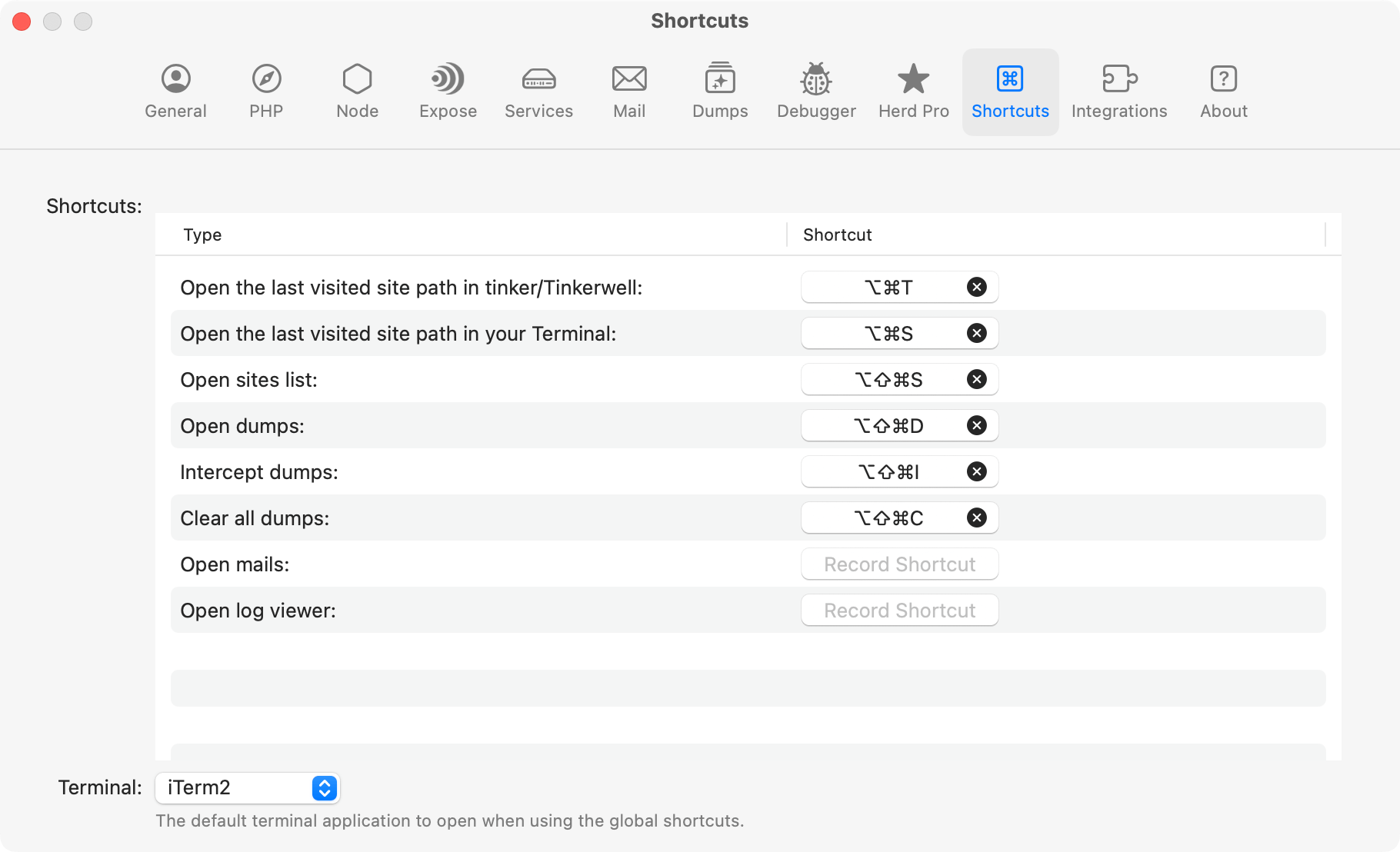
Task: Open the PHP settings icon
Action: pyautogui.click(x=266, y=90)
